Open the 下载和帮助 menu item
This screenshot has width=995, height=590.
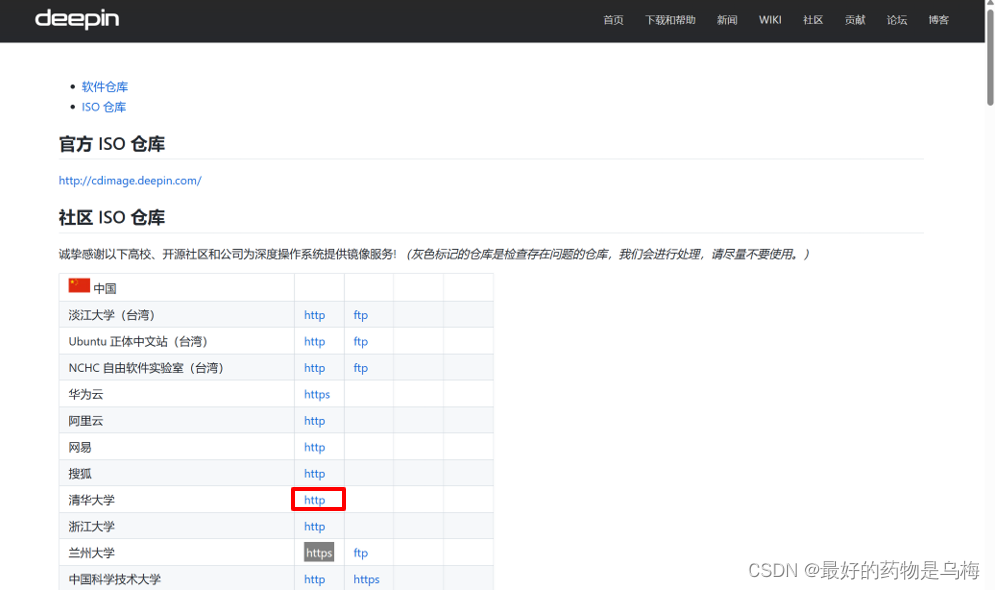[670, 19]
